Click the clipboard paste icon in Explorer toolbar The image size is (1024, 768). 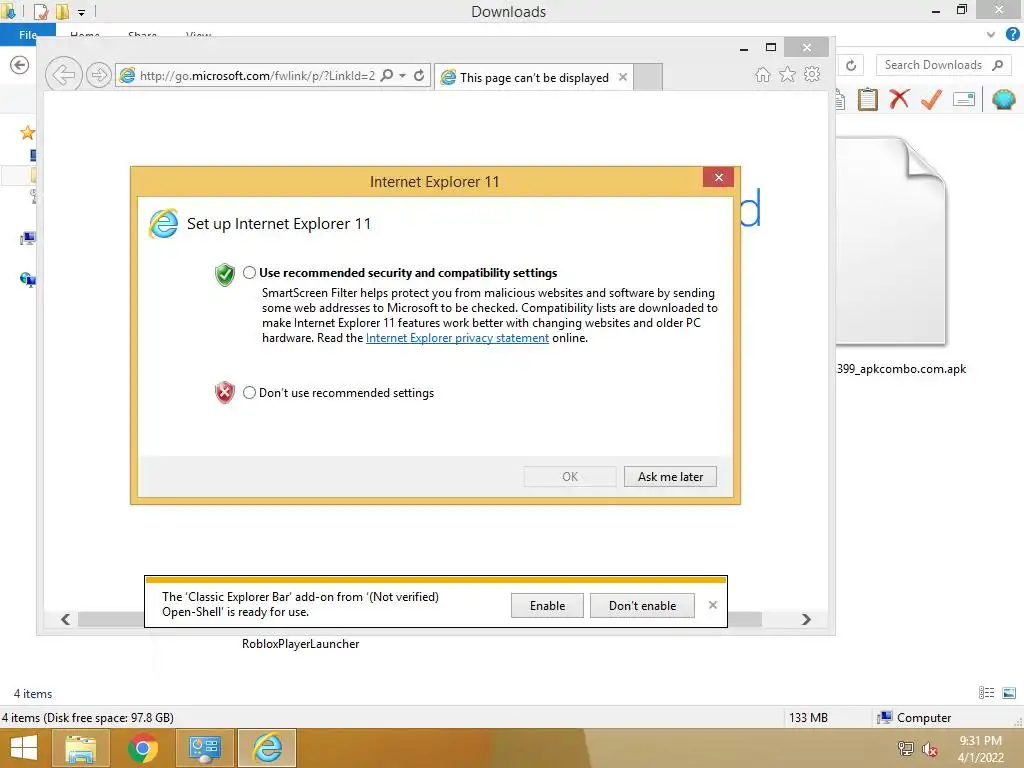pyautogui.click(x=867, y=99)
